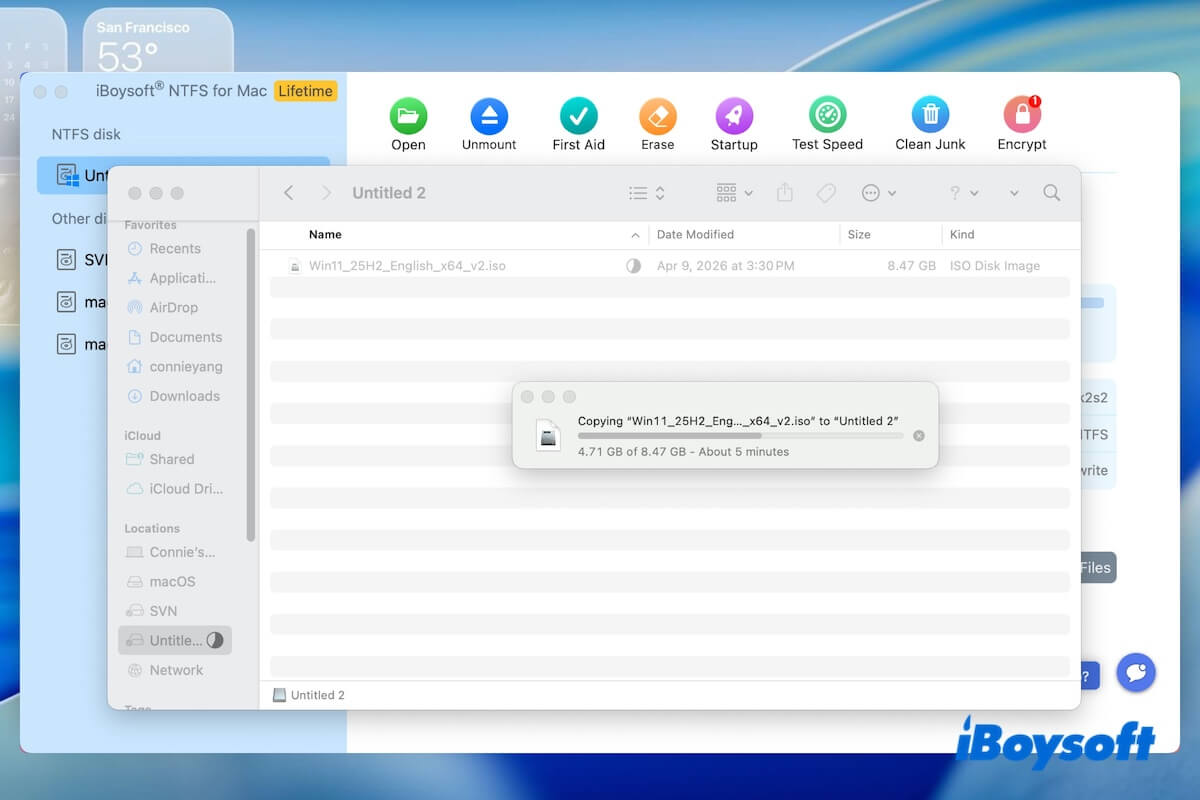Cancel the copy using the stop icon
1200x800 pixels.
point(919,436)
